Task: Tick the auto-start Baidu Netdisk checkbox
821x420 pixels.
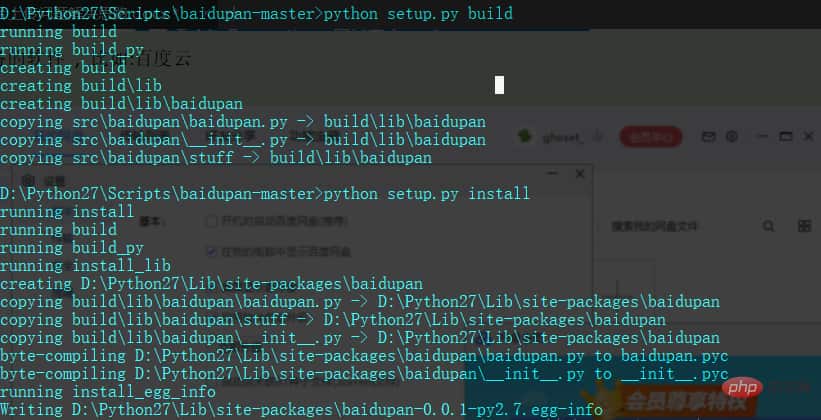Action: click(212, 222)
